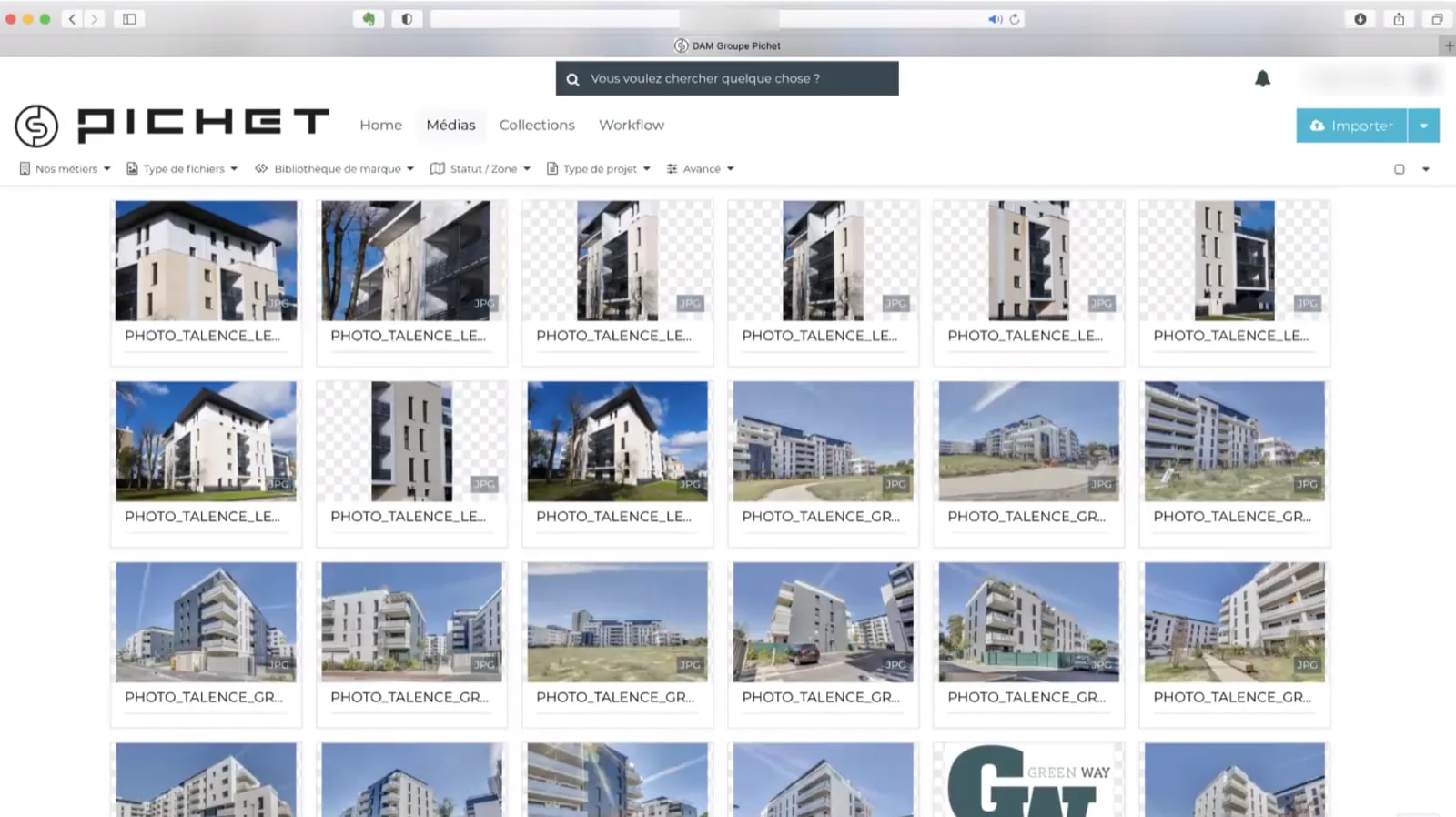Open the Collections tab
This screenshot has height=817, width=1456.
click(537, 125)
